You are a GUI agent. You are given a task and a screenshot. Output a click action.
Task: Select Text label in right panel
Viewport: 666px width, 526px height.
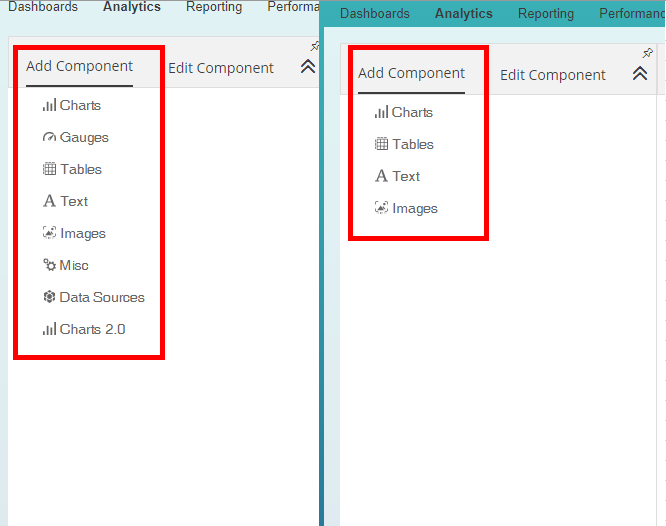pyautogui.click(x=406, y=176)
